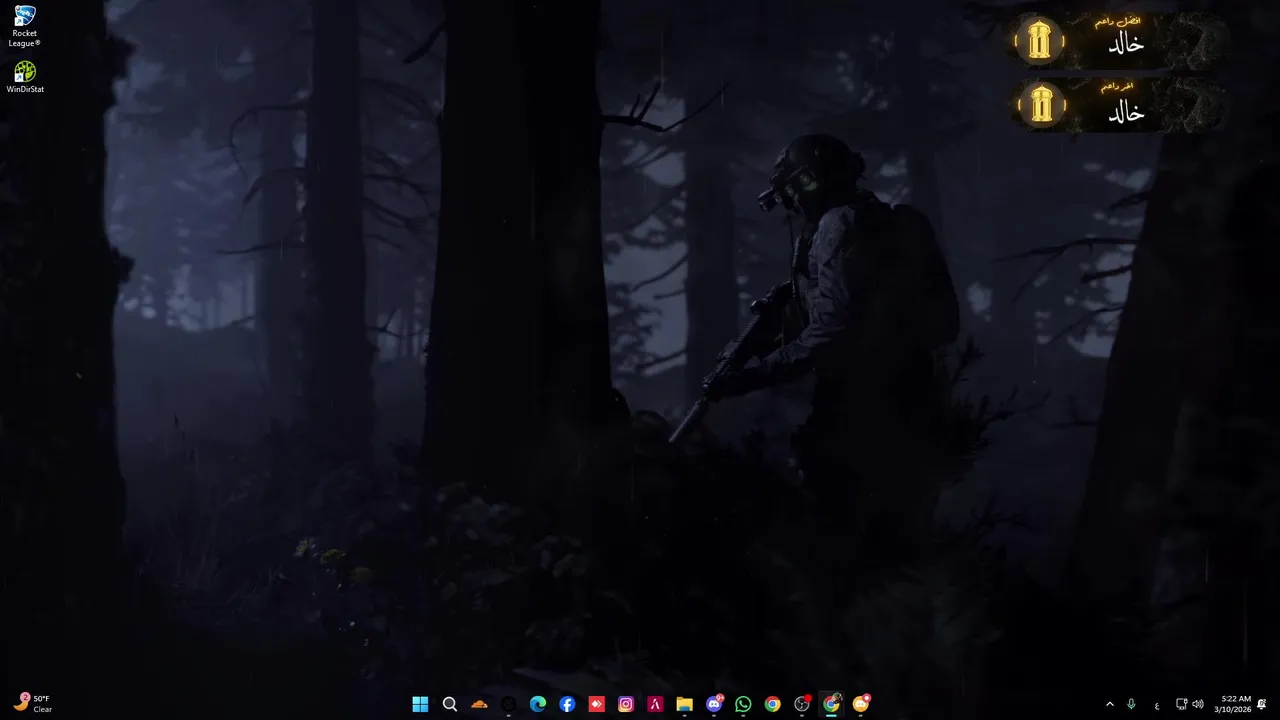
Task: Open Discord with 9+ badge
Action: 714,704
